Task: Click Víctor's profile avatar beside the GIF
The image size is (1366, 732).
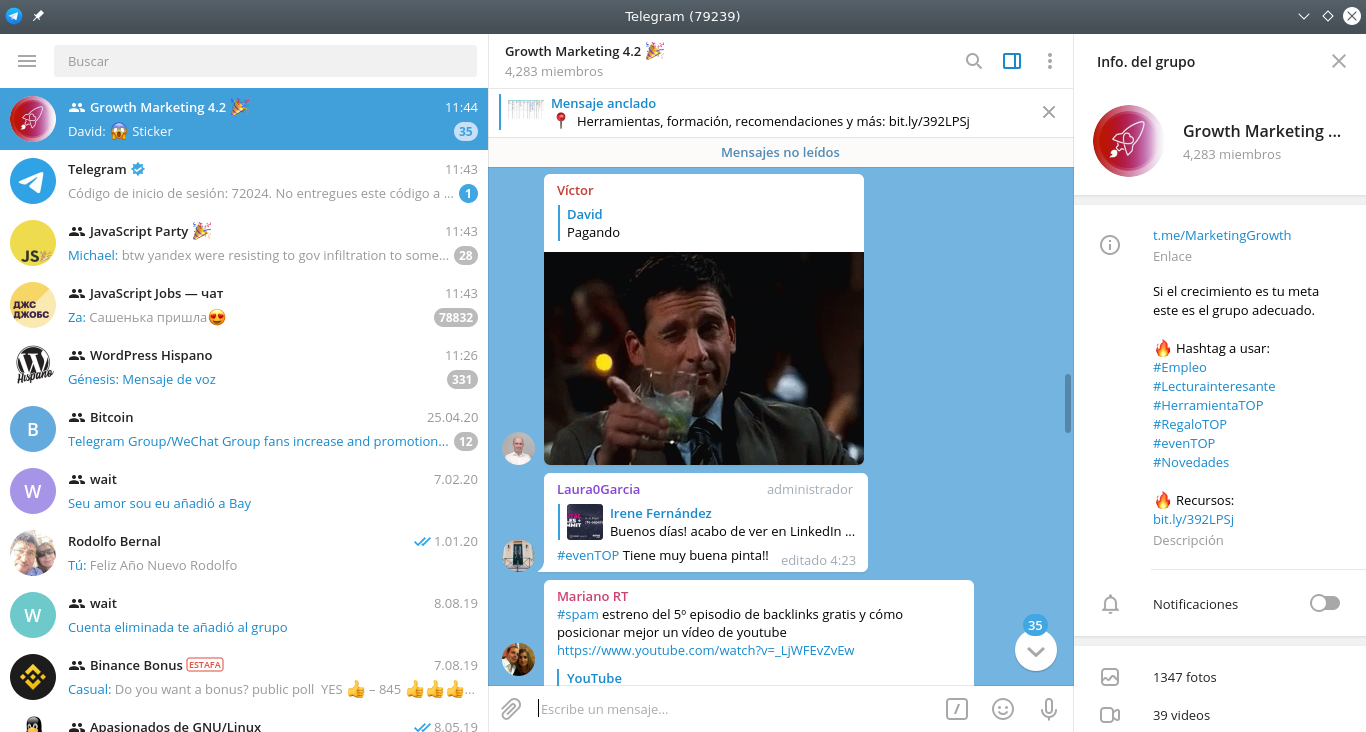Action: 518,448
